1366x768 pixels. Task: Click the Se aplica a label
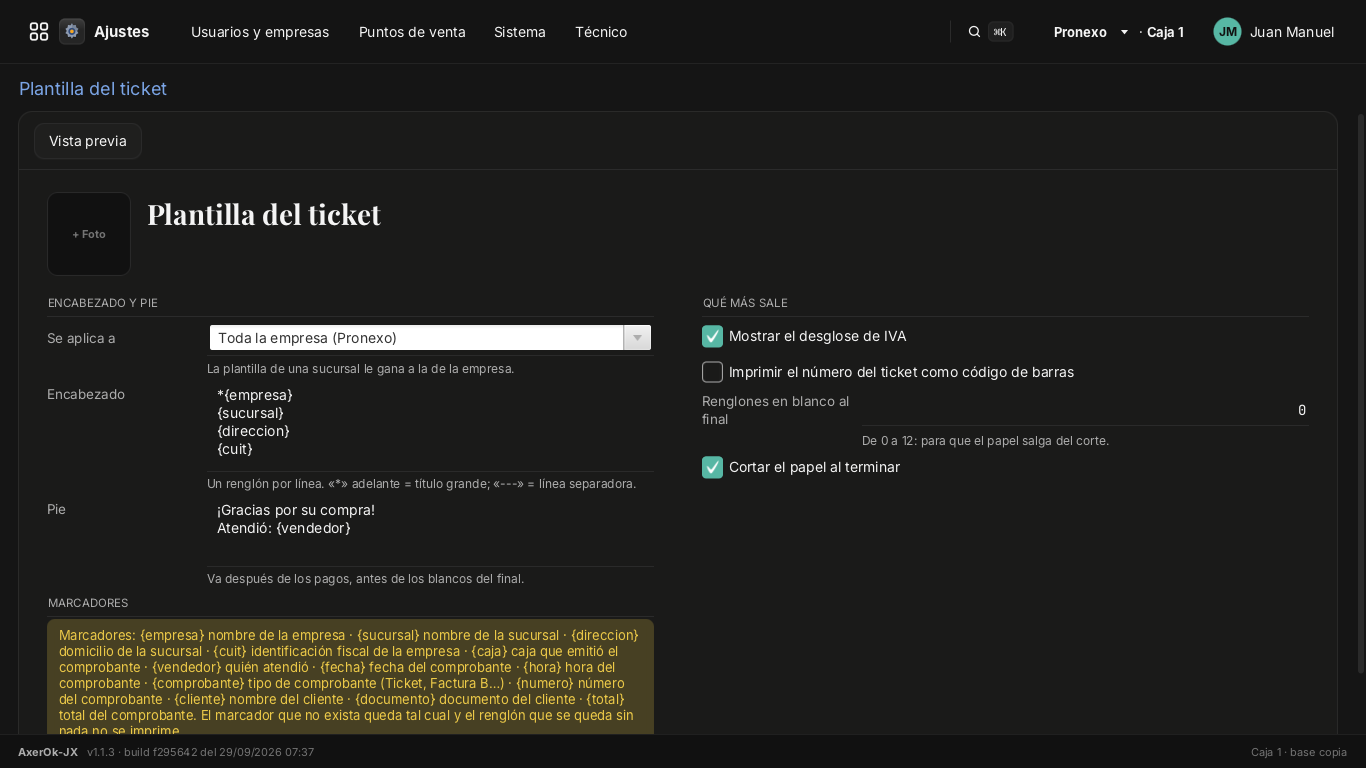point(81,338)
